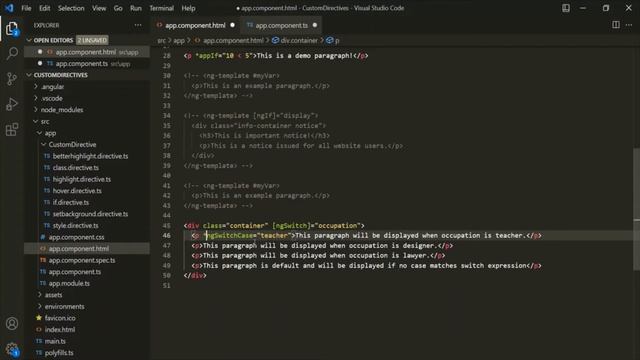Close the unsaved app.component.html tab dot

(x=233, y=25)
